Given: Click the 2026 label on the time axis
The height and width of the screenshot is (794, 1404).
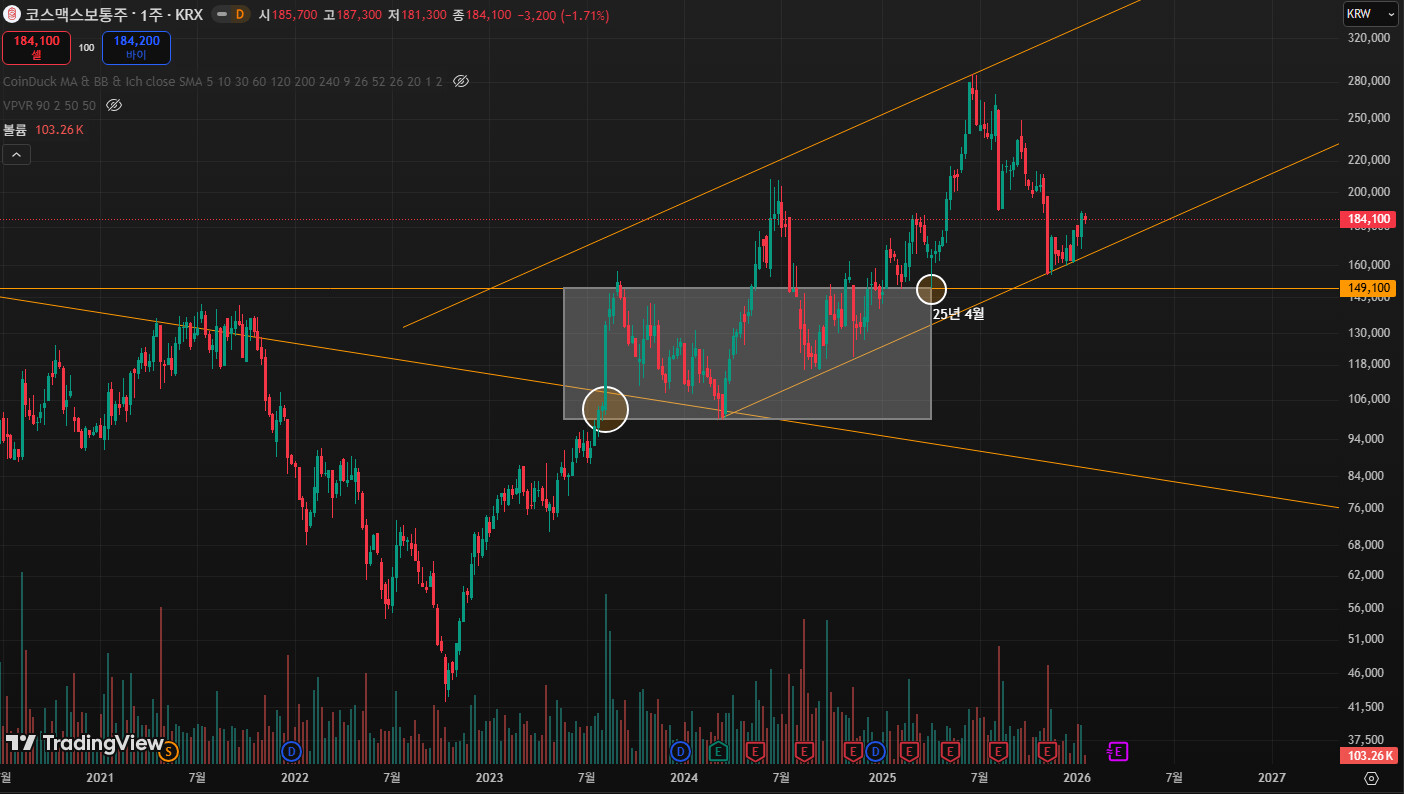Looking at the screenshot, I should (1077, 777).
